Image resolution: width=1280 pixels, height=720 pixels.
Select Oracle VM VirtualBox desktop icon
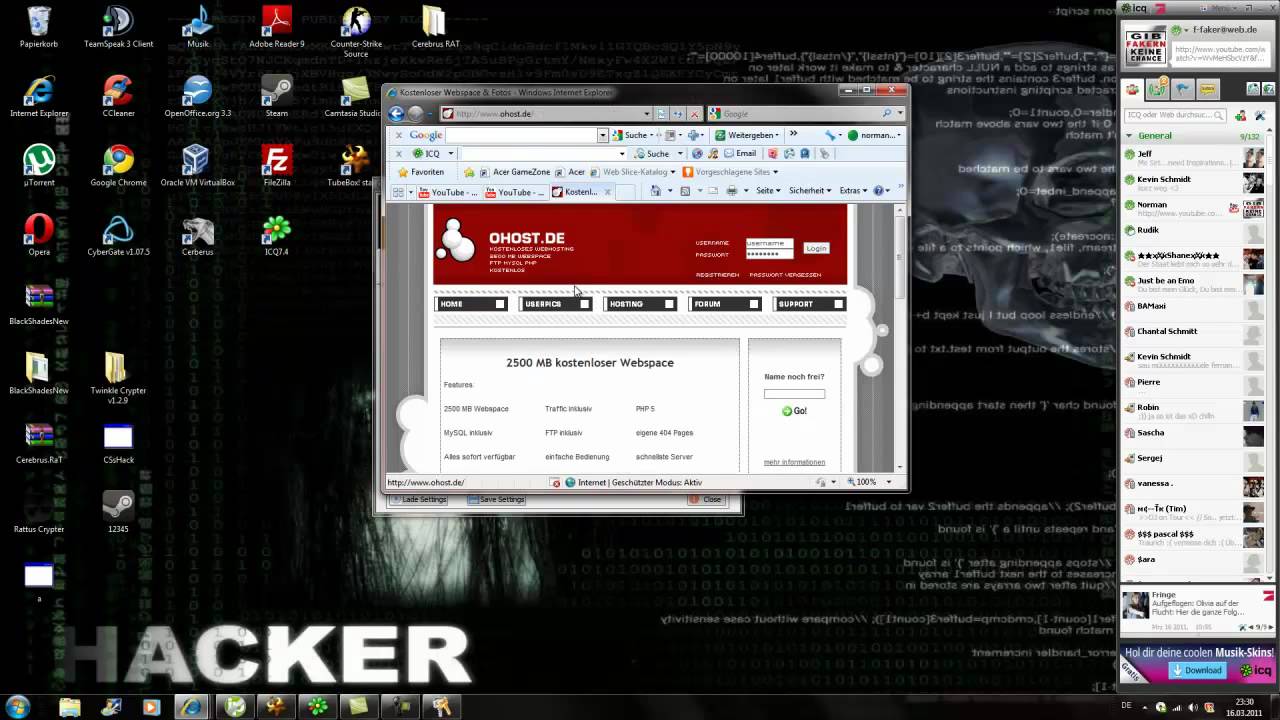click(197, 166)
